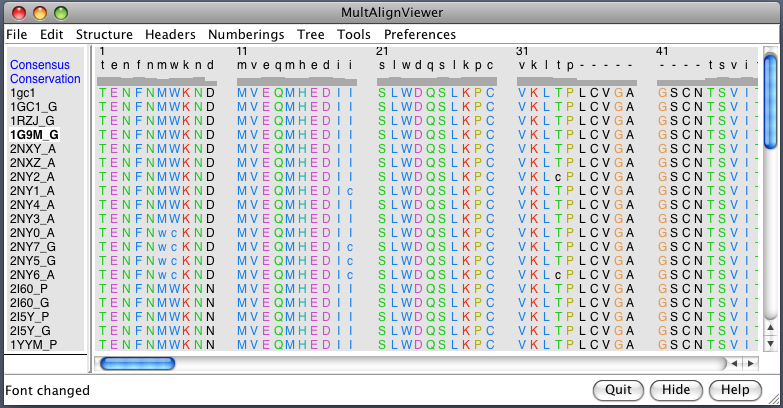Select sequence name 2NY4_A

(x=32, y=205)
